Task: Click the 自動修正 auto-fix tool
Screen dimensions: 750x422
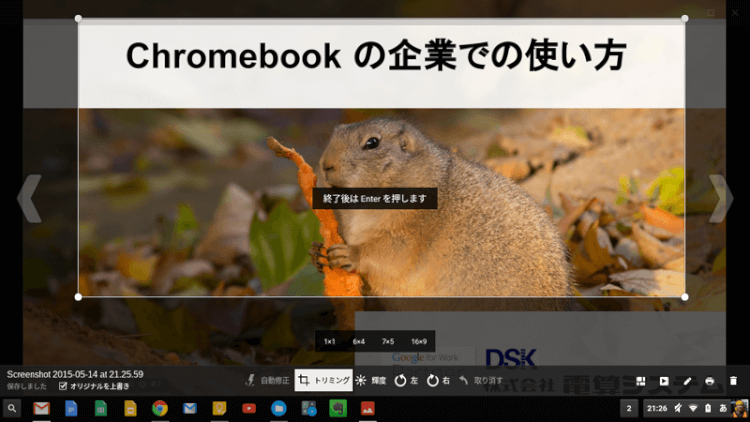Action: (268, 381)
